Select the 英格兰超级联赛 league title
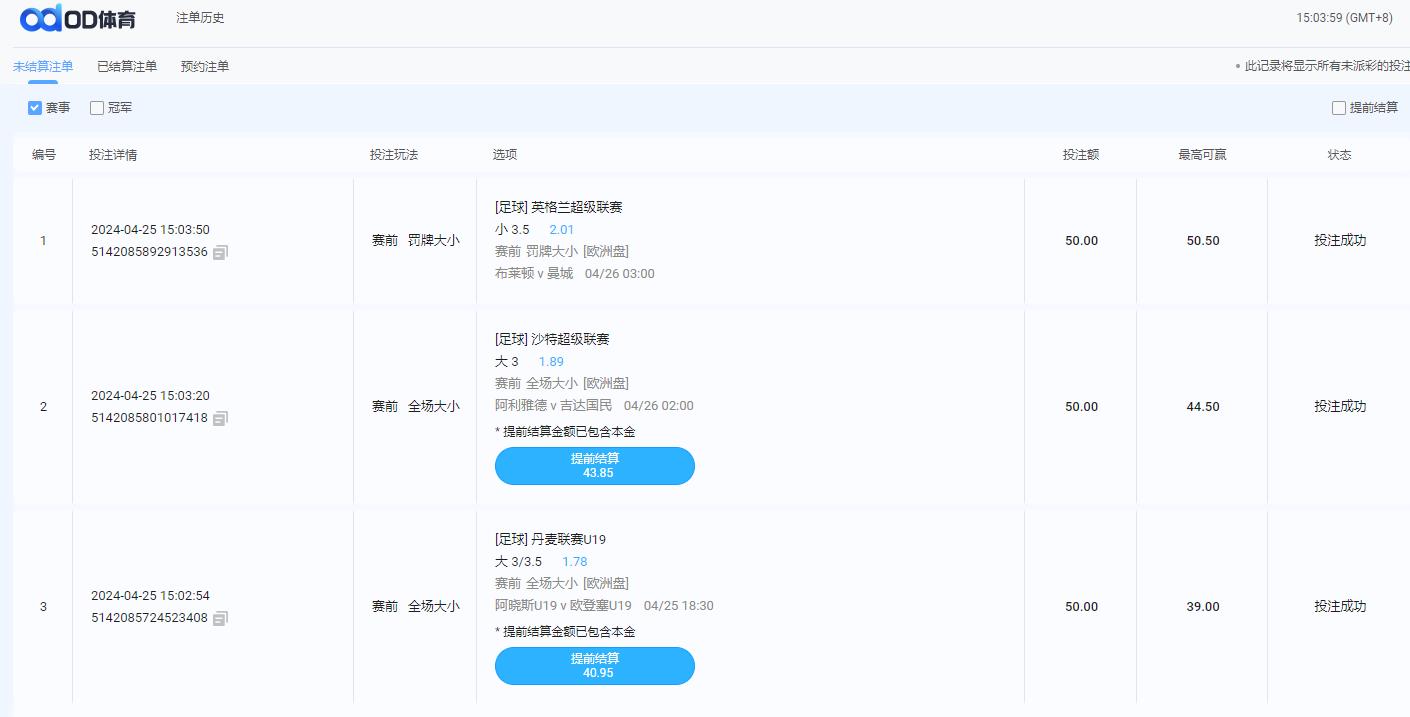This screenshot has height=717, width=1410. click(577, 207)
